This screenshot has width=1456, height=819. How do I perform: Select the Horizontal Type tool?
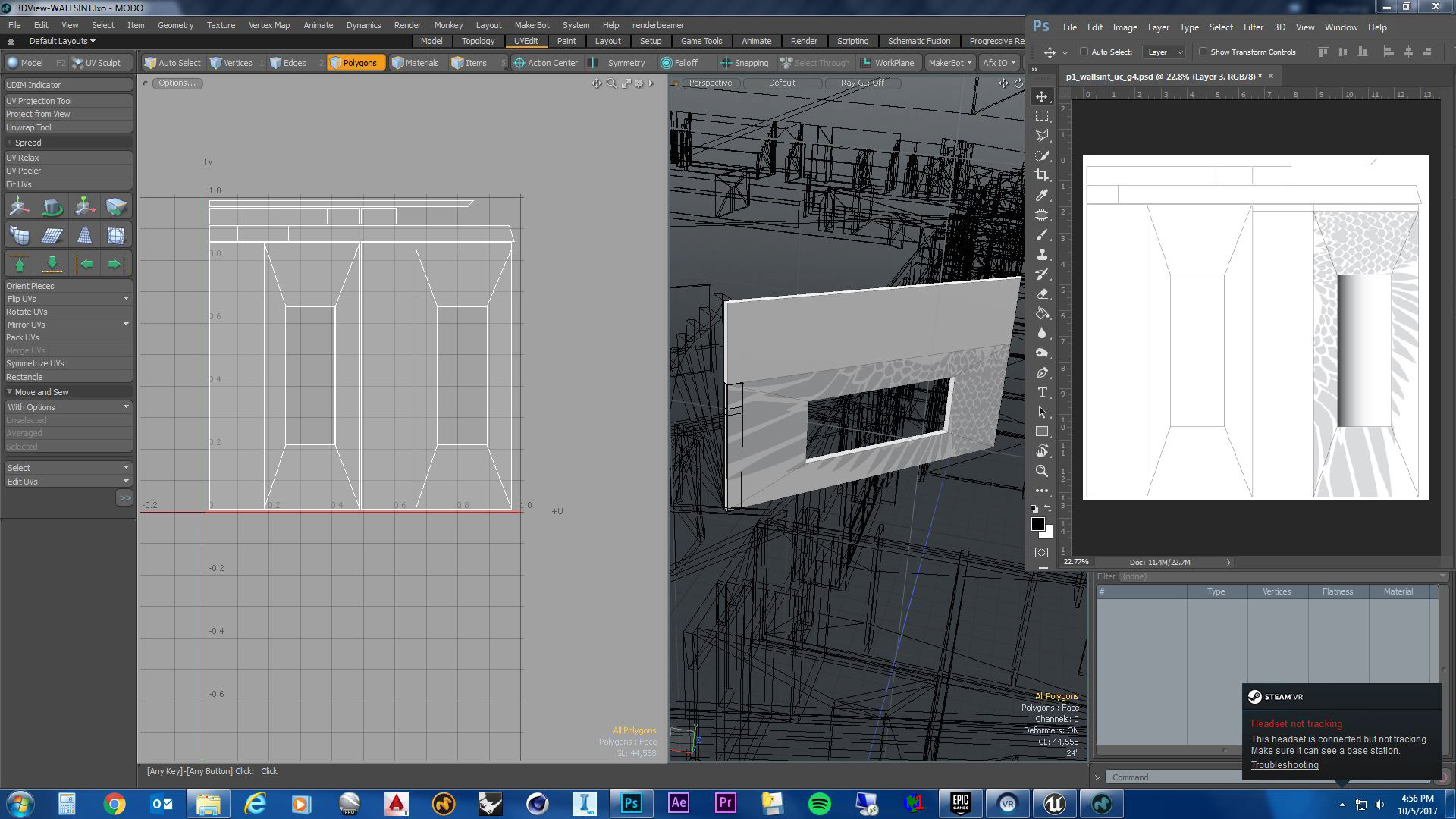[1042, 392]
